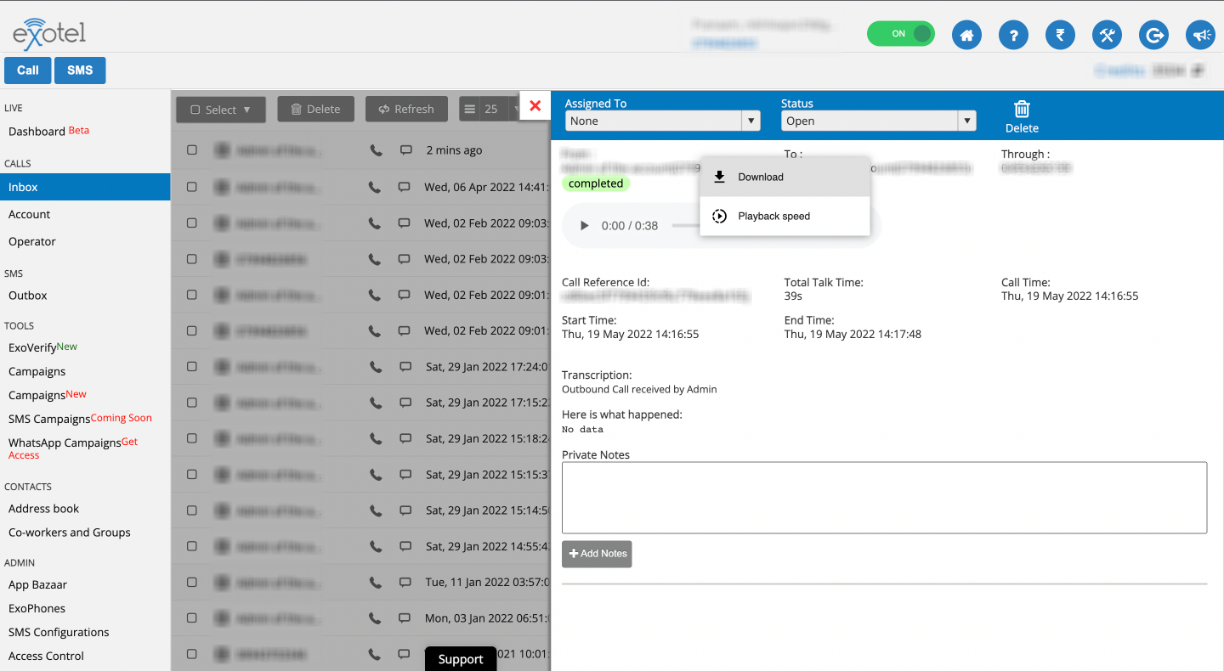1224x671 pixels.
Task: Click the chat icon in the 29 Jan 17:15 row
Action: [x=406, y=402]
